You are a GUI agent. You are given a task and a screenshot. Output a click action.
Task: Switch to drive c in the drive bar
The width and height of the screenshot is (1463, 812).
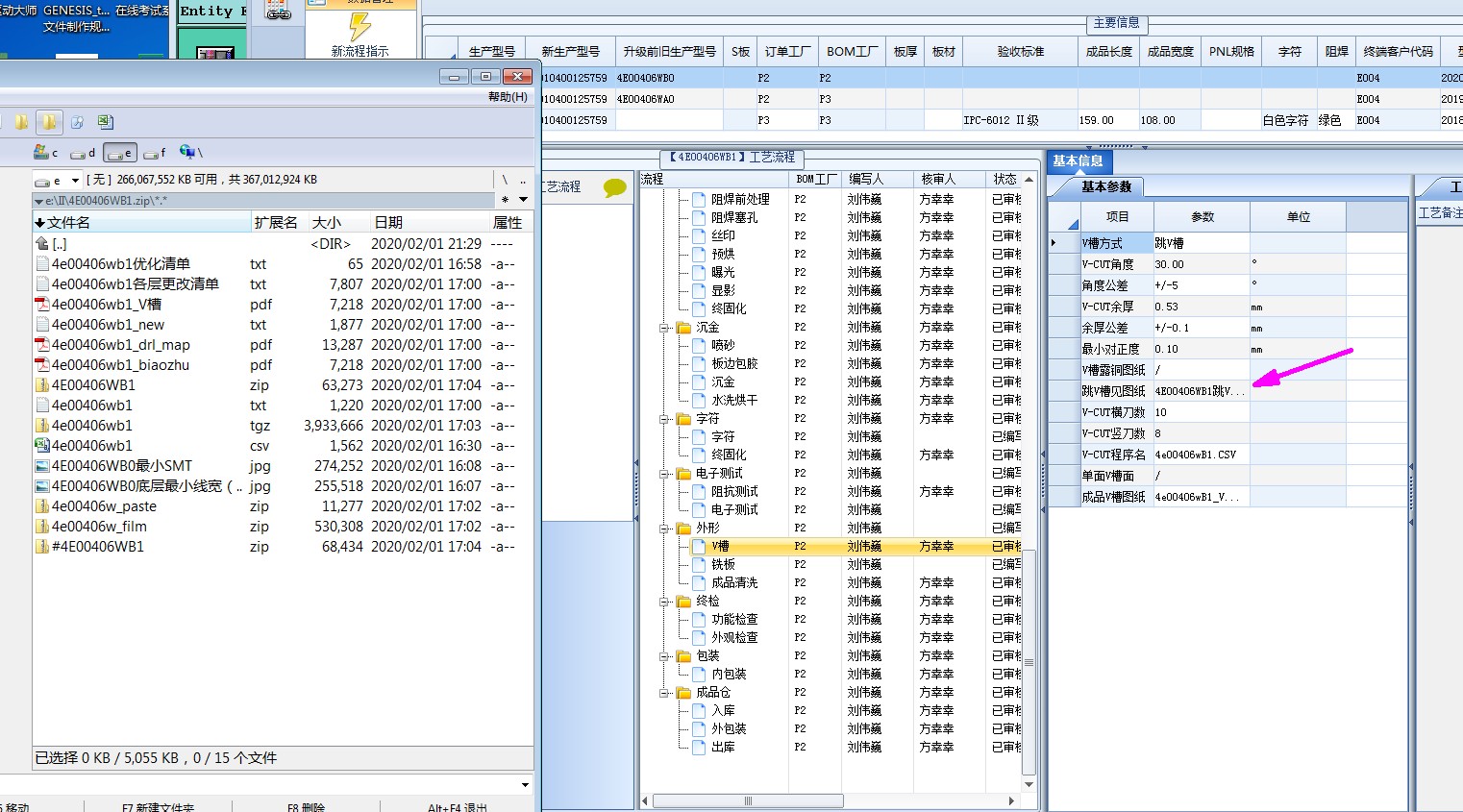45,152
